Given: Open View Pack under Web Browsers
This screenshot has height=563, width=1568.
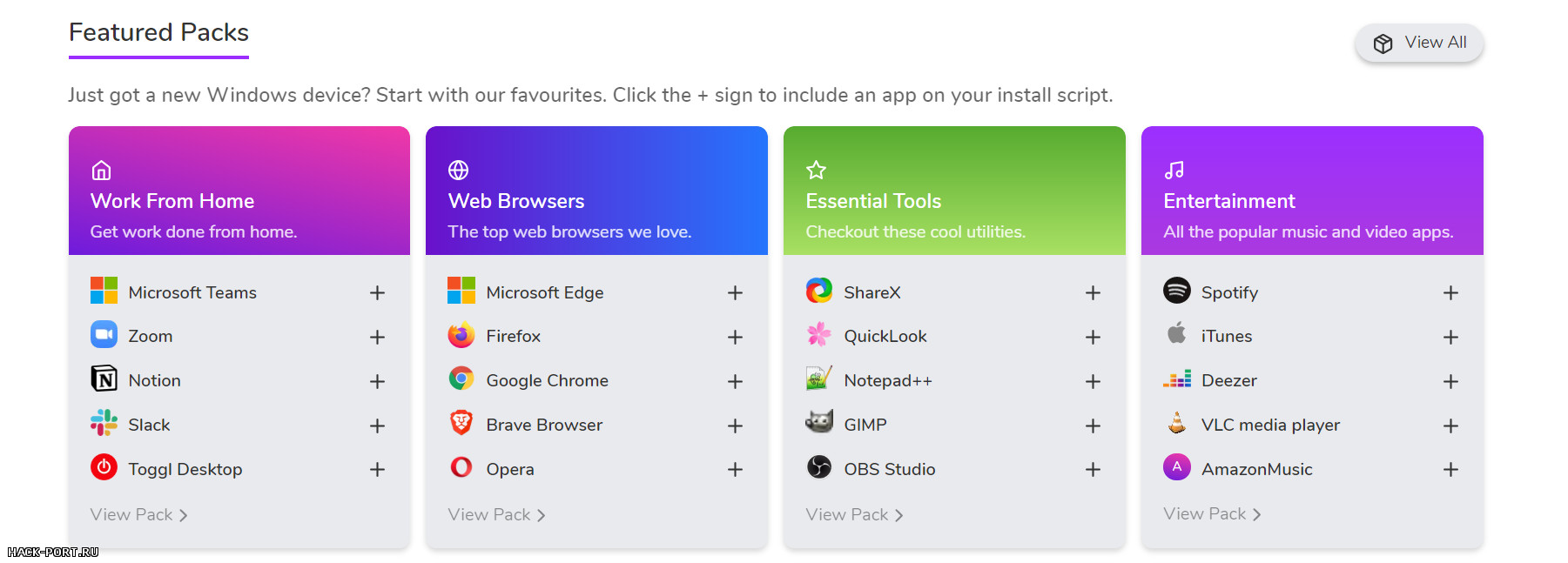Looking at the screenshot, I should 496,514.
